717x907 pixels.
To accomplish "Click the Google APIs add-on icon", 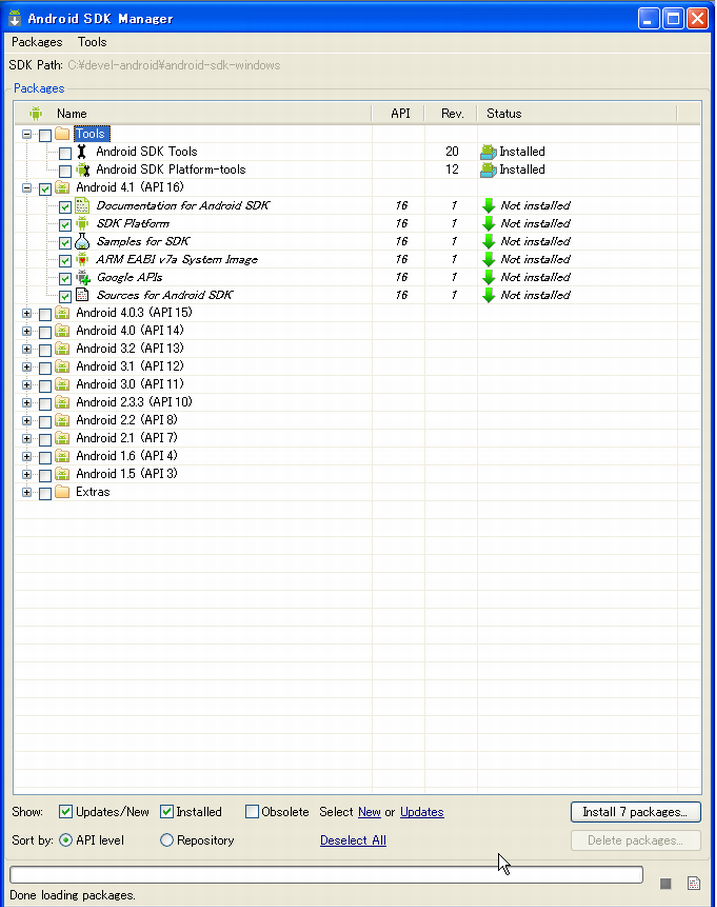I will point(83,277).
